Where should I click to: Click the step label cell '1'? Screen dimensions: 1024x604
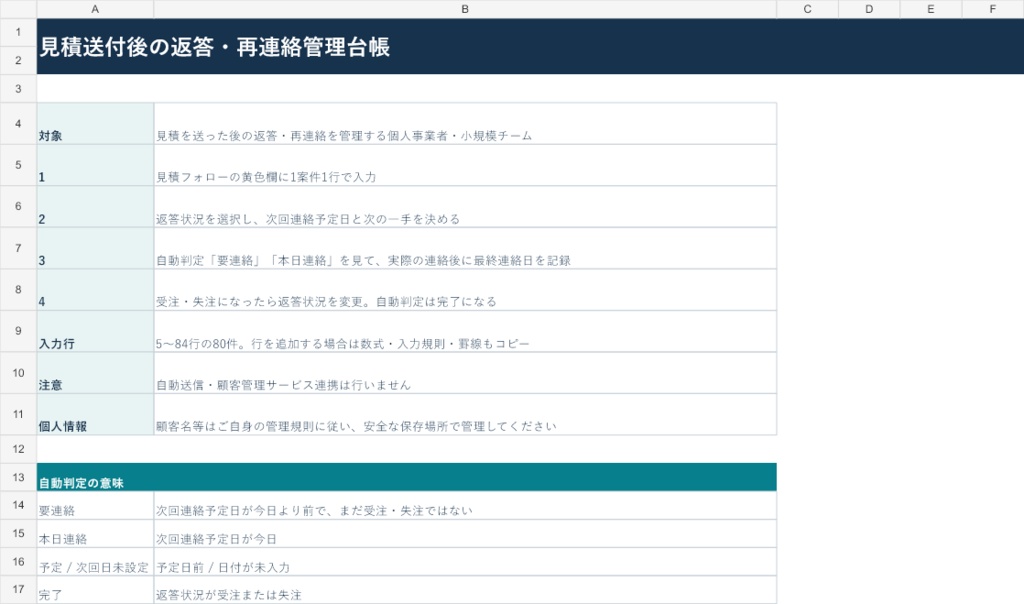(95, 165)
